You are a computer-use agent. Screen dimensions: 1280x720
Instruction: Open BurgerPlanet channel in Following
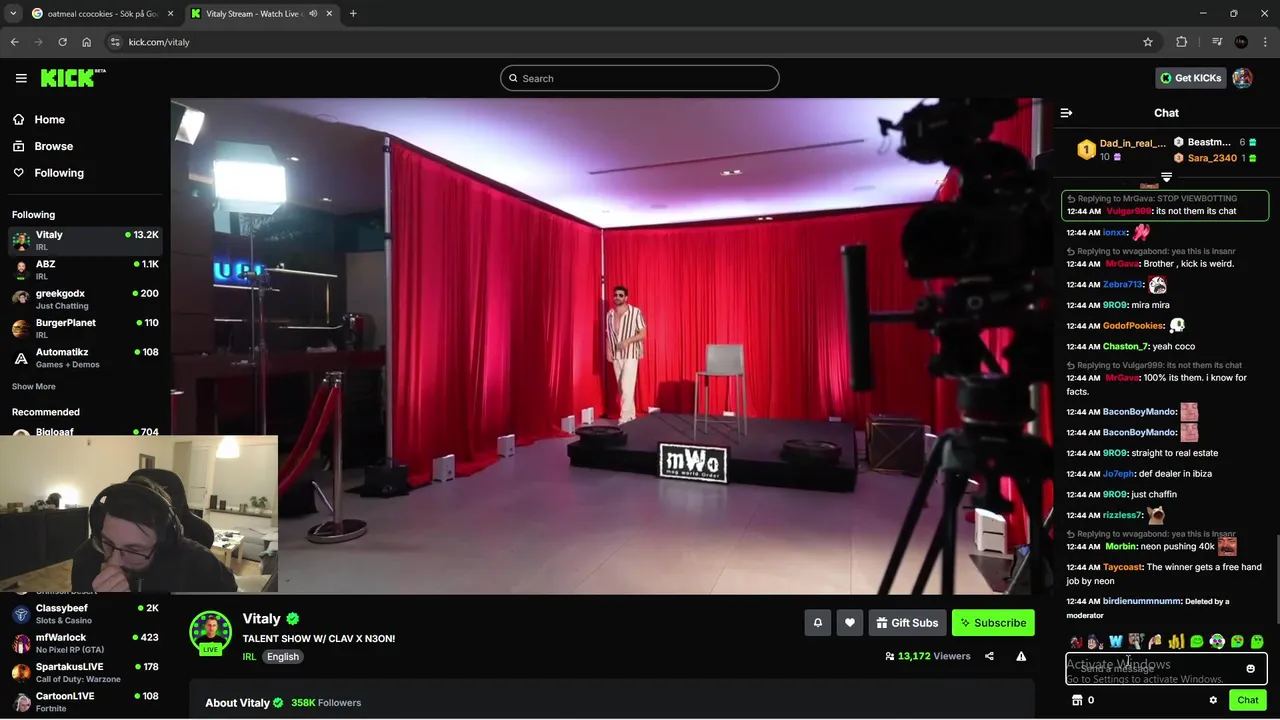[x=85, y=328]
